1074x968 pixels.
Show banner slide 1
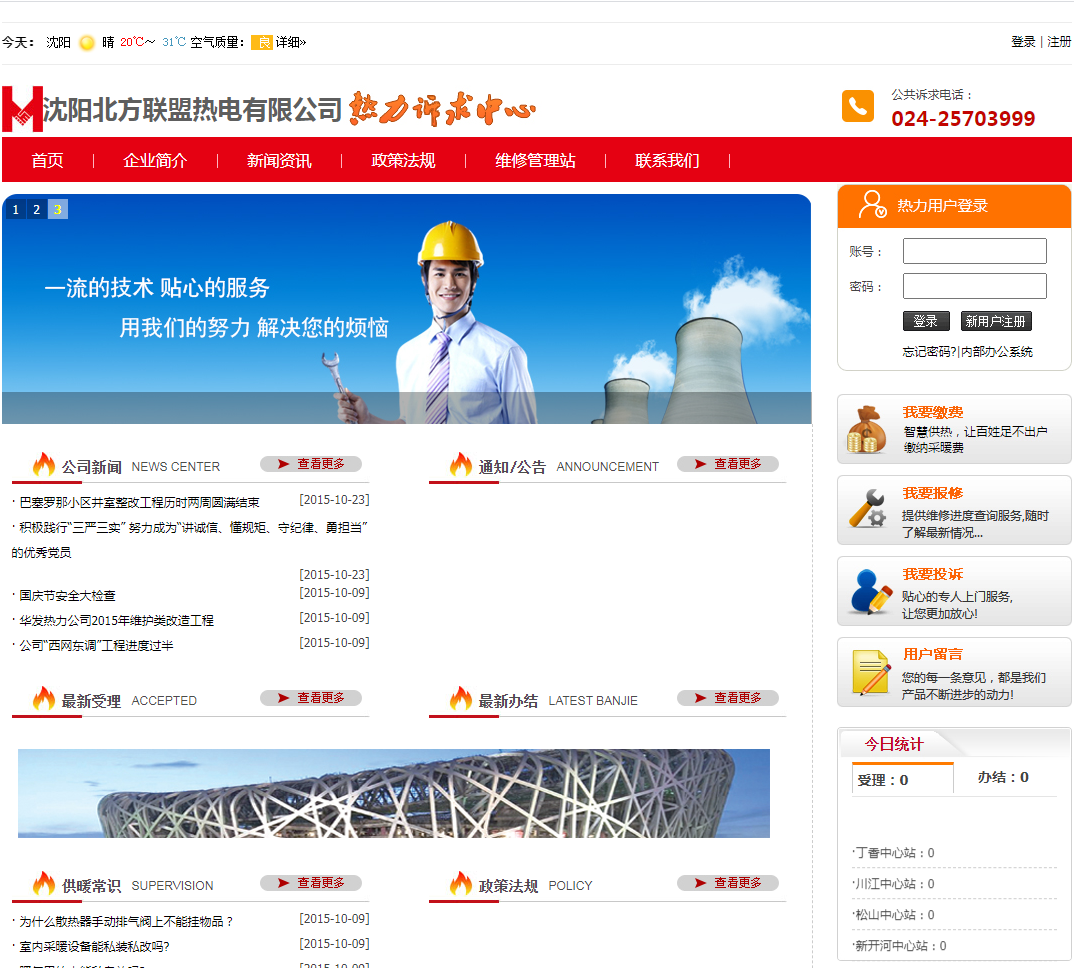pos(16,210)
